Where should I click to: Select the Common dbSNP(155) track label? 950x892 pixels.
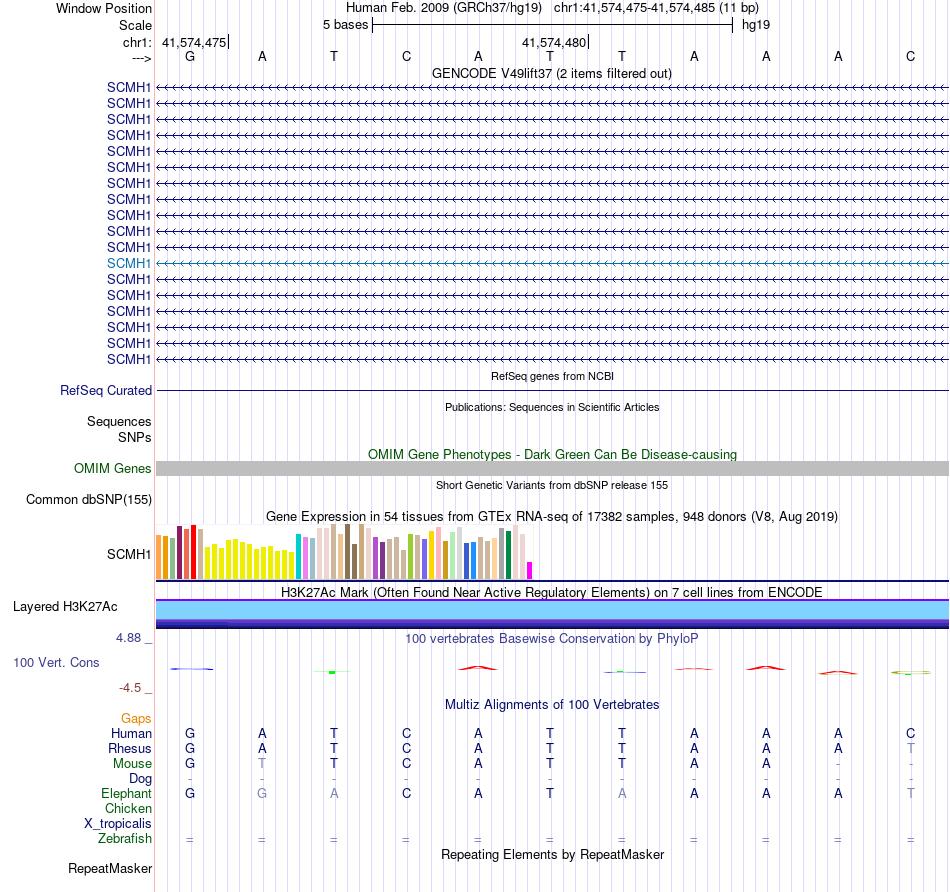pos(88,499)
